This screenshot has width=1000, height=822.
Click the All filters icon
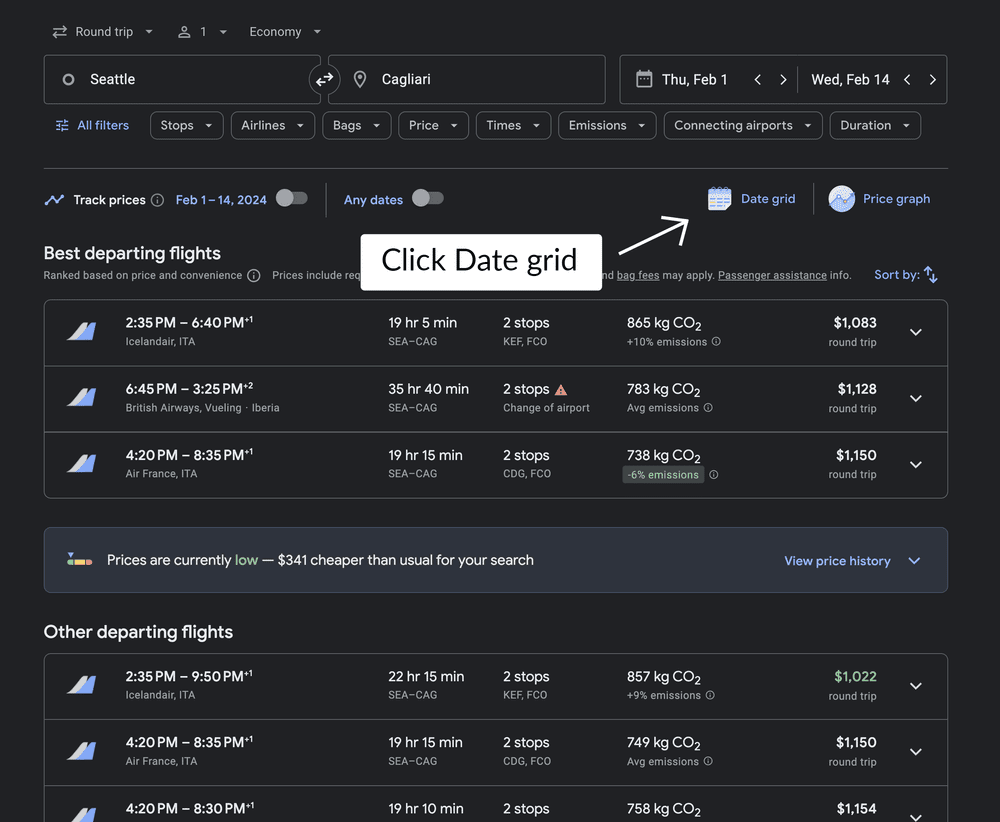(x=60, y=125)
